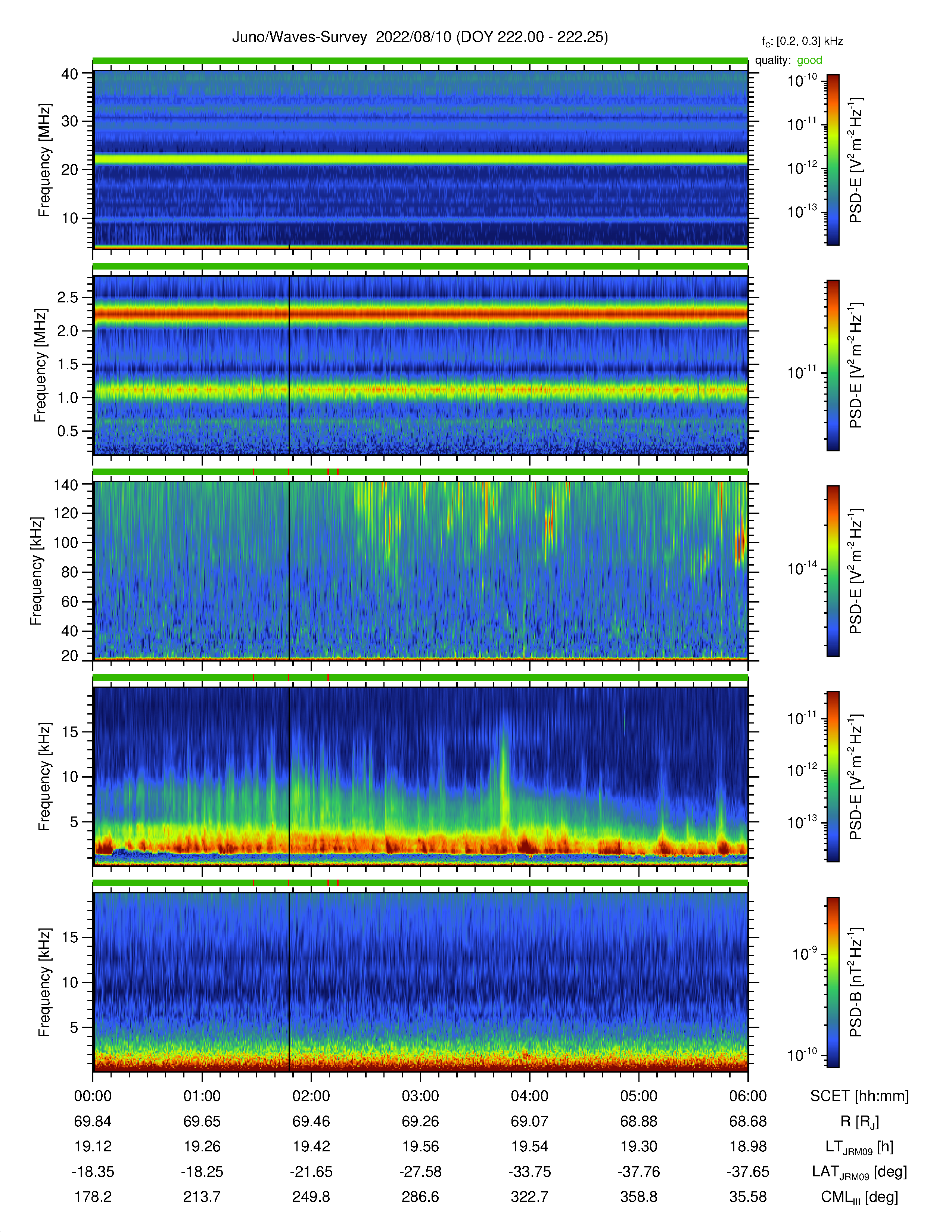
Task: Click the 1.1 MHz yellow emission band
Action: point(420,389)
